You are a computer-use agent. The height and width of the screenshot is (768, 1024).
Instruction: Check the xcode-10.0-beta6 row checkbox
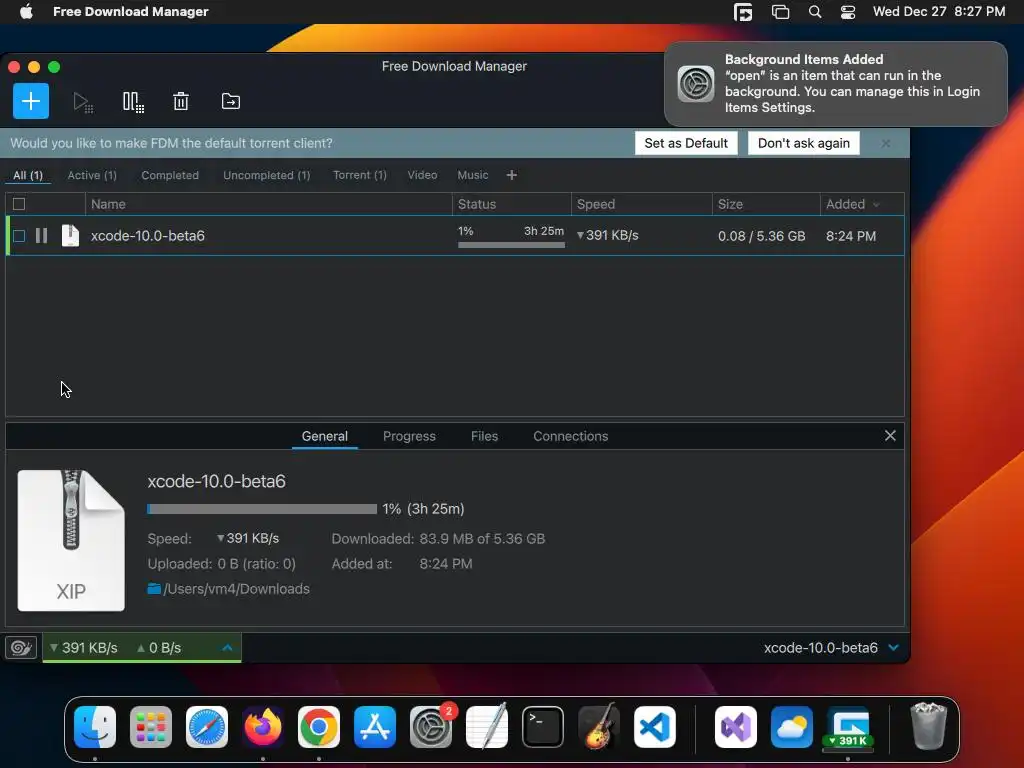point(19,236)
